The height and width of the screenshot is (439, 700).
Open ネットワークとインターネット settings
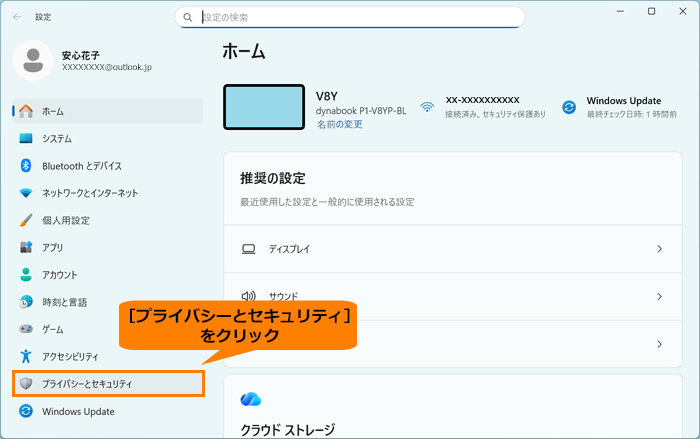[x=108, y=193]
